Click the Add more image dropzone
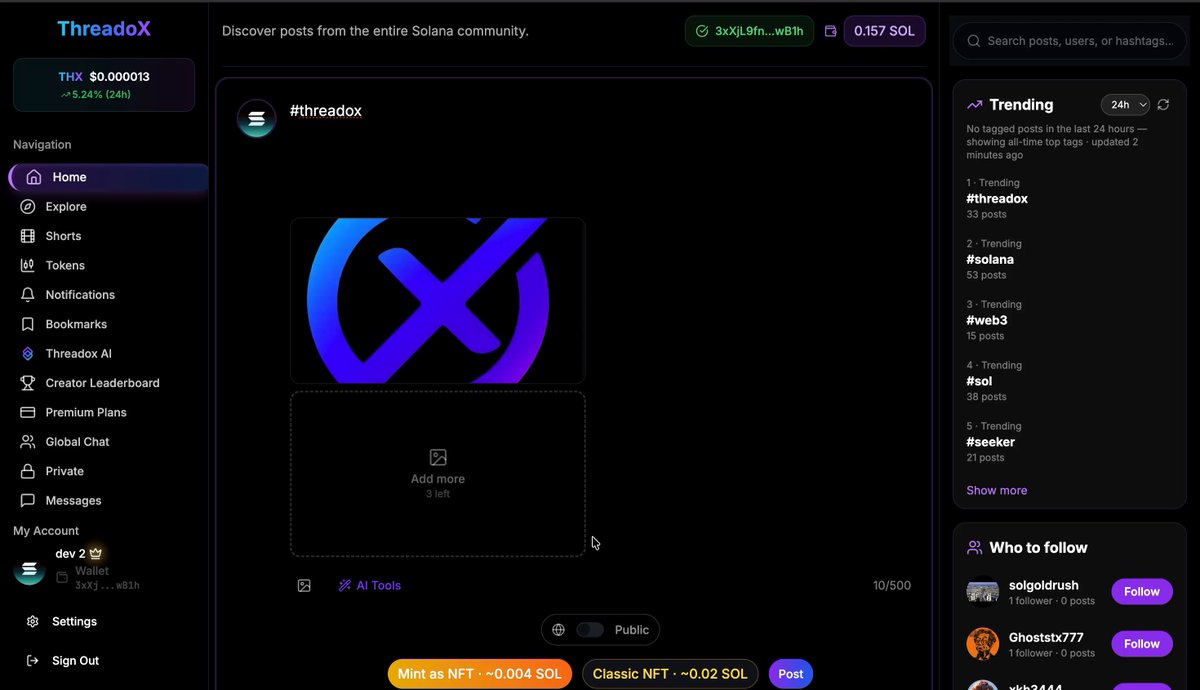The height and width of the screenshot is (690, 1200). tap(438, 474)
